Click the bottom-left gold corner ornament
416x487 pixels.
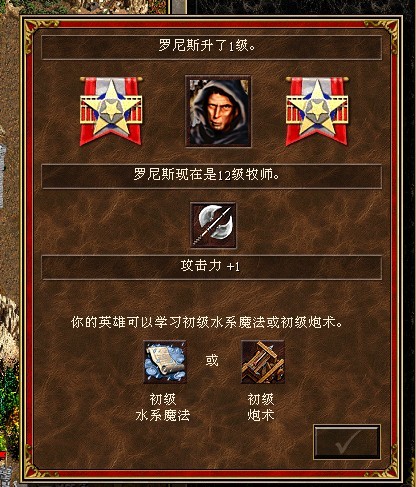point(37,463)
